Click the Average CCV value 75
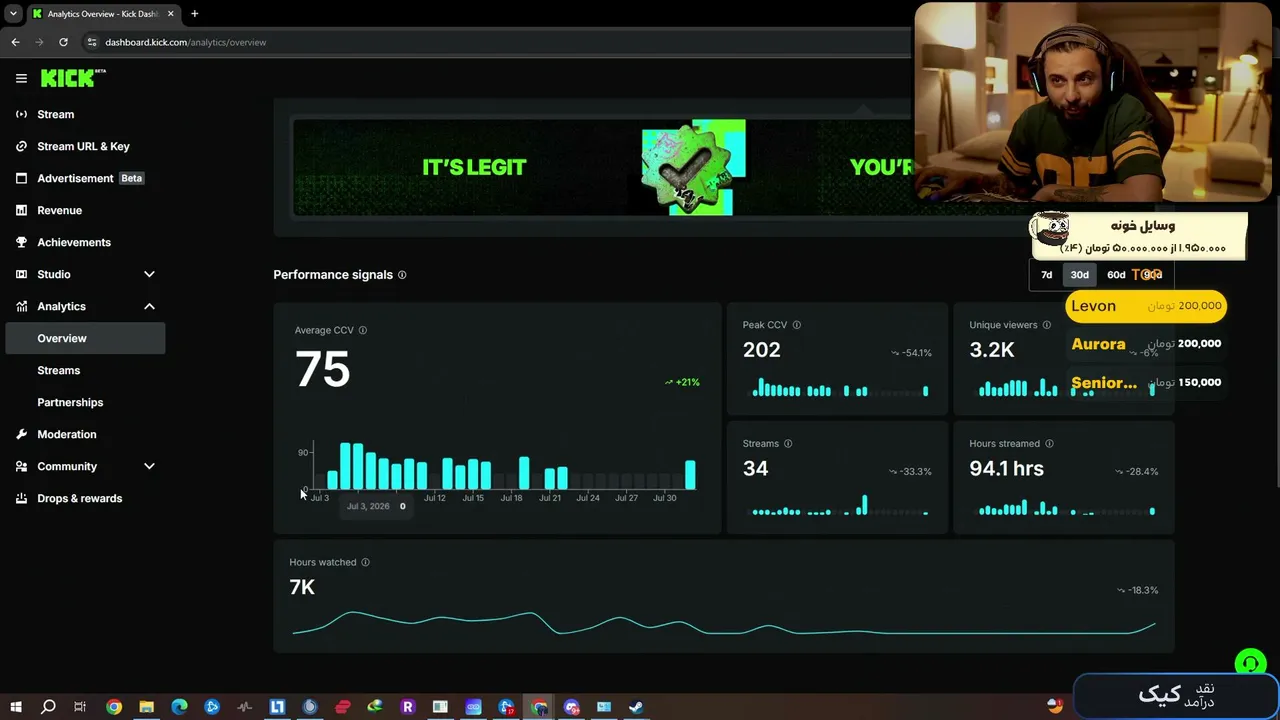The image size is (1280, 720). (322, 369)
